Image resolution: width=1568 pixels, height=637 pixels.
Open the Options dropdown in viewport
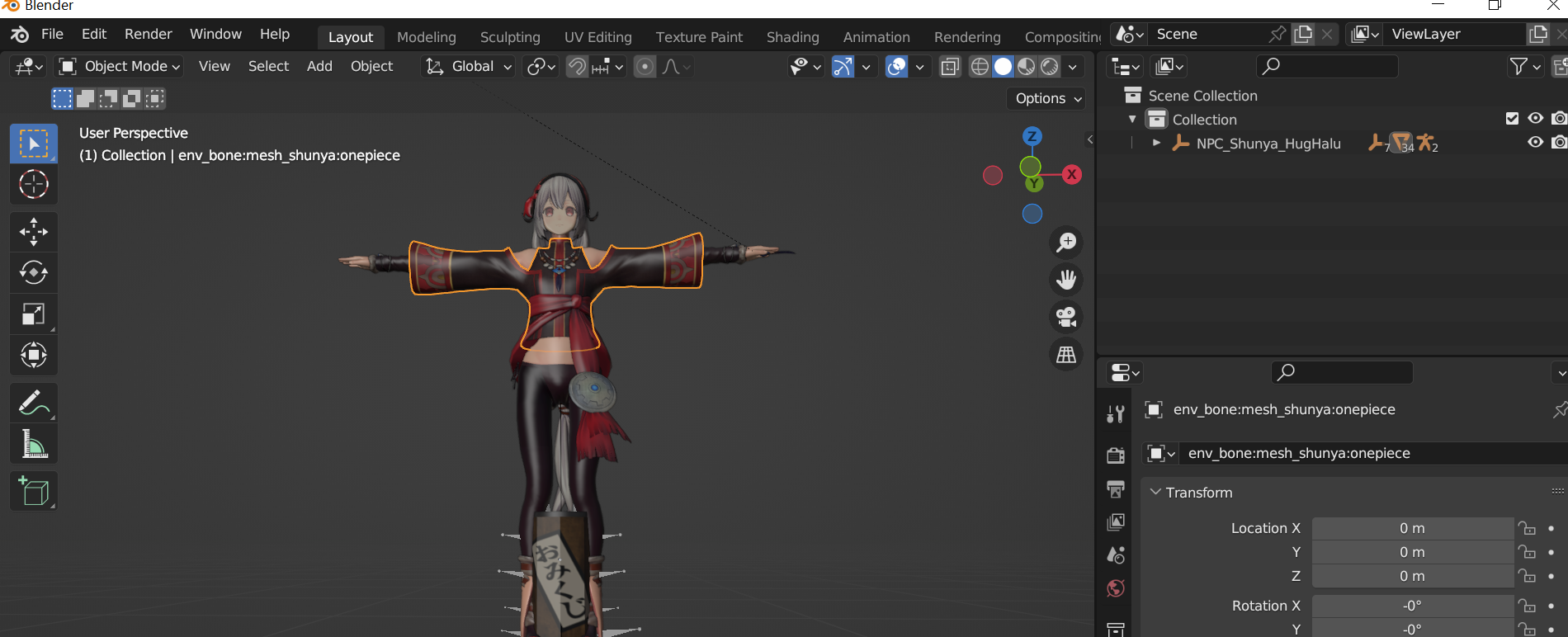coord(1046,98)
